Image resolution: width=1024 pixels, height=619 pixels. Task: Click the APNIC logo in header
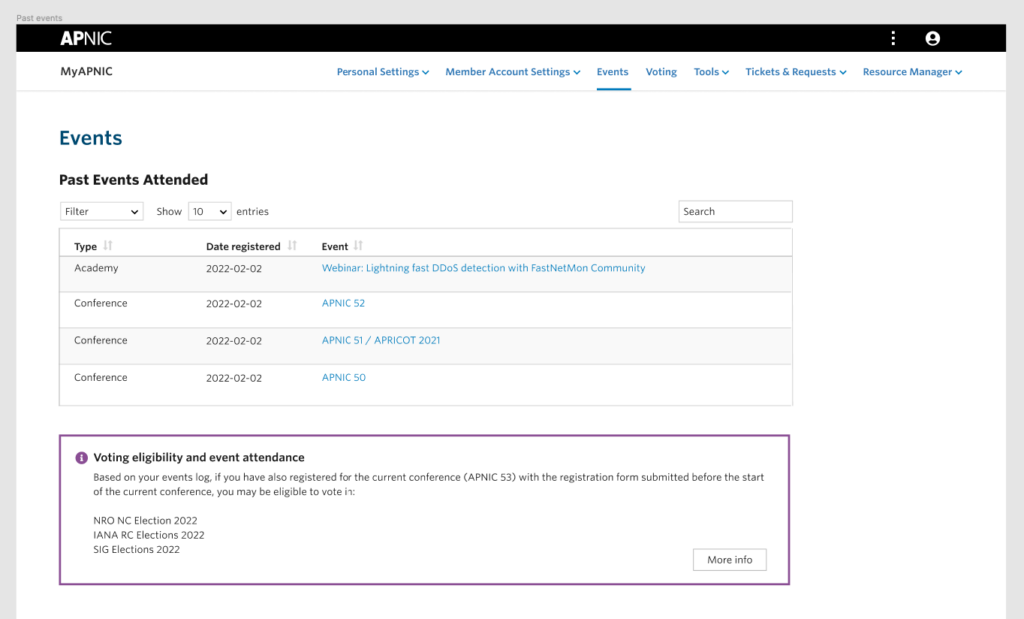pyautogui.click(x=86, y=39)
